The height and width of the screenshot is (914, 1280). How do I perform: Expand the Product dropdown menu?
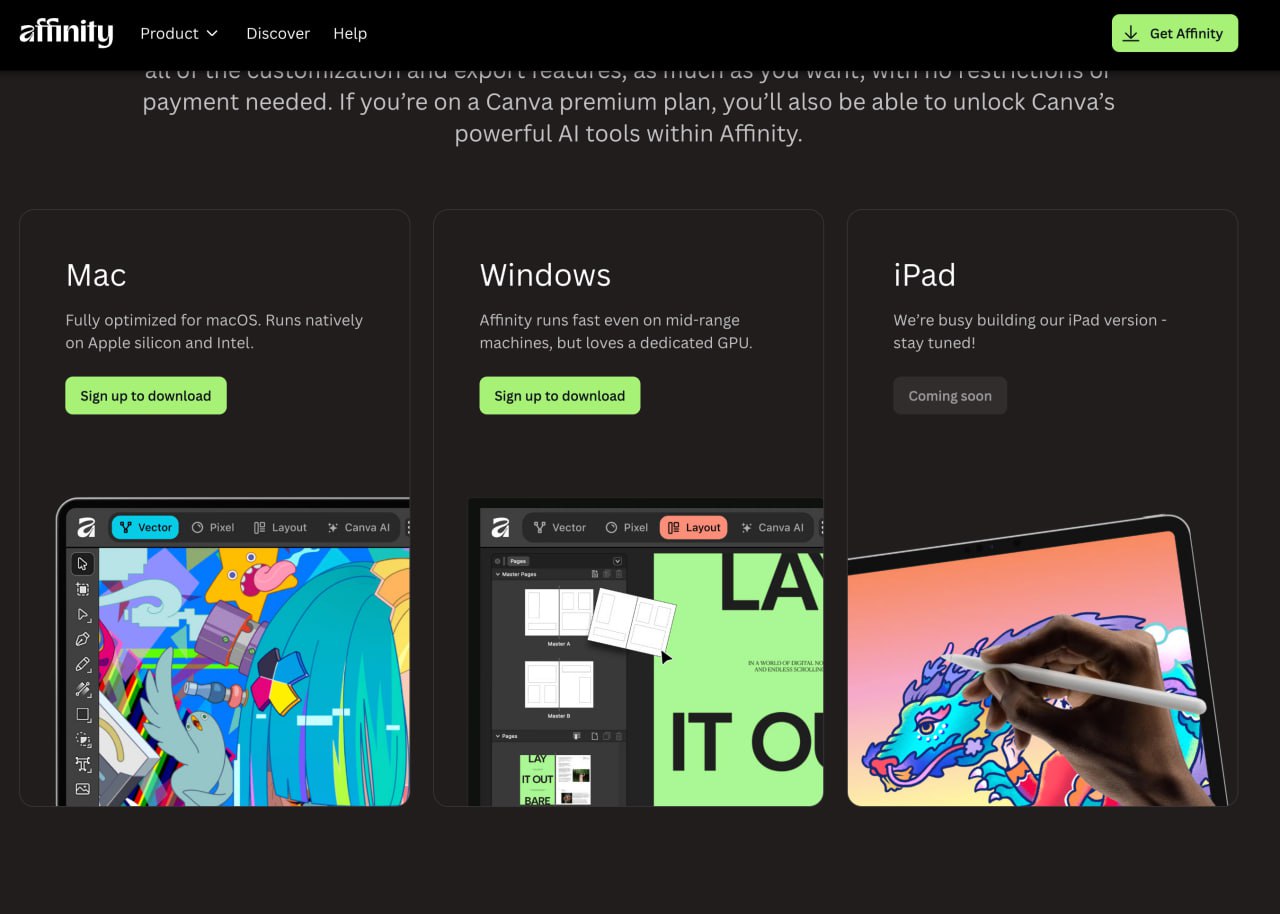click(x=179, y=33)
